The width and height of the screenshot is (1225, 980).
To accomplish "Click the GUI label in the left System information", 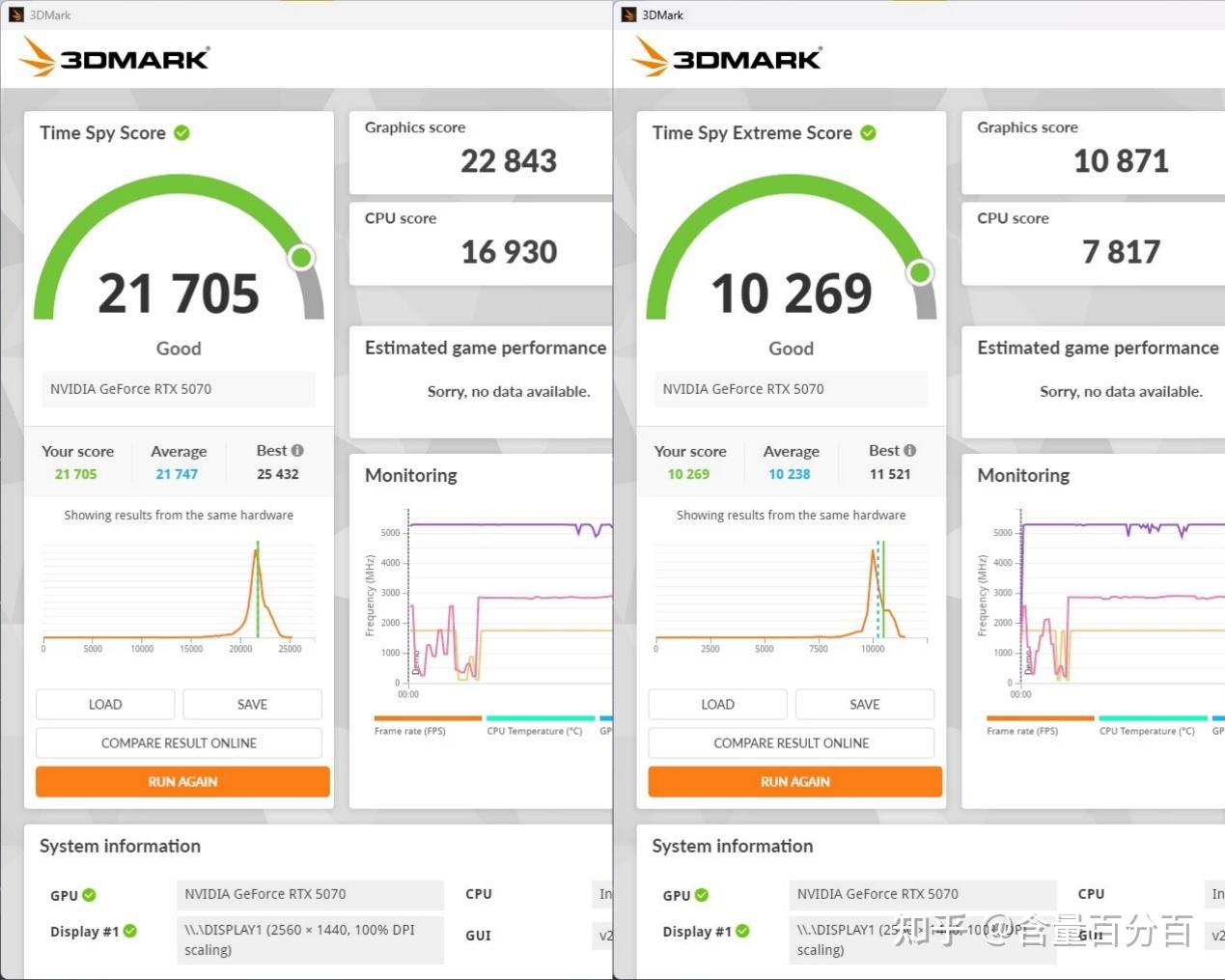I will (478, 936).
